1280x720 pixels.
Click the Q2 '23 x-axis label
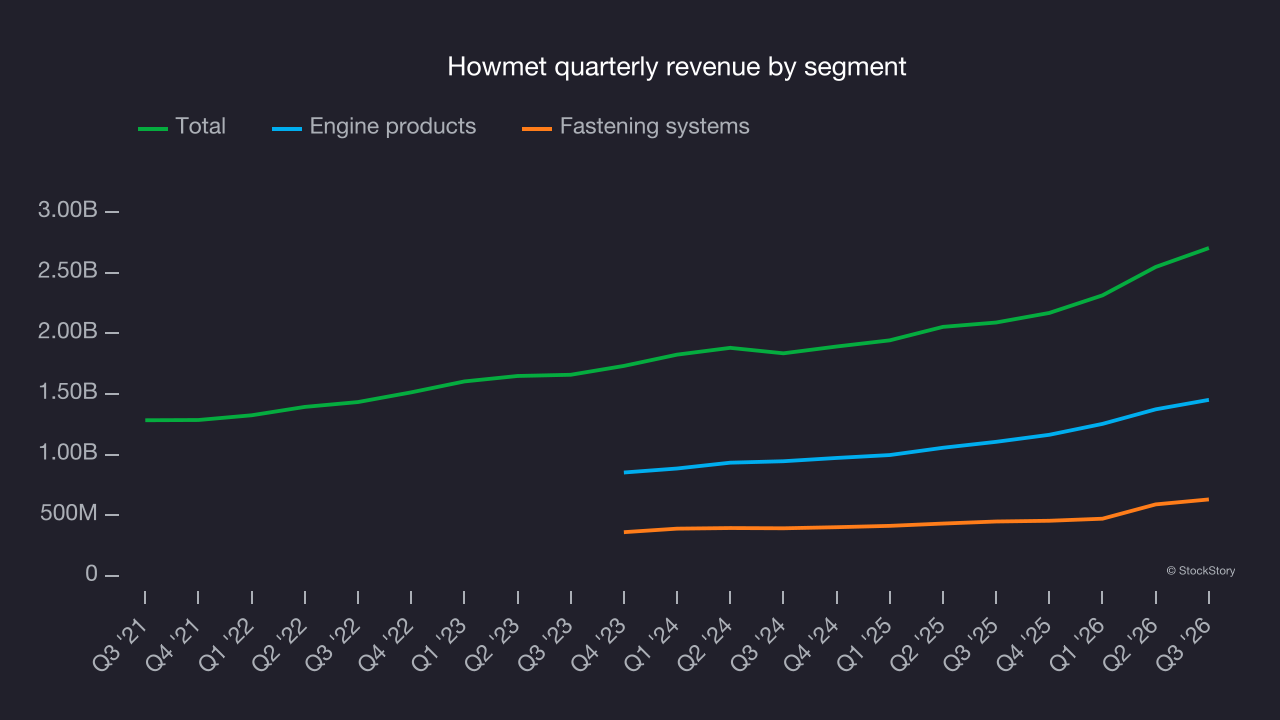tap(492, 647)
